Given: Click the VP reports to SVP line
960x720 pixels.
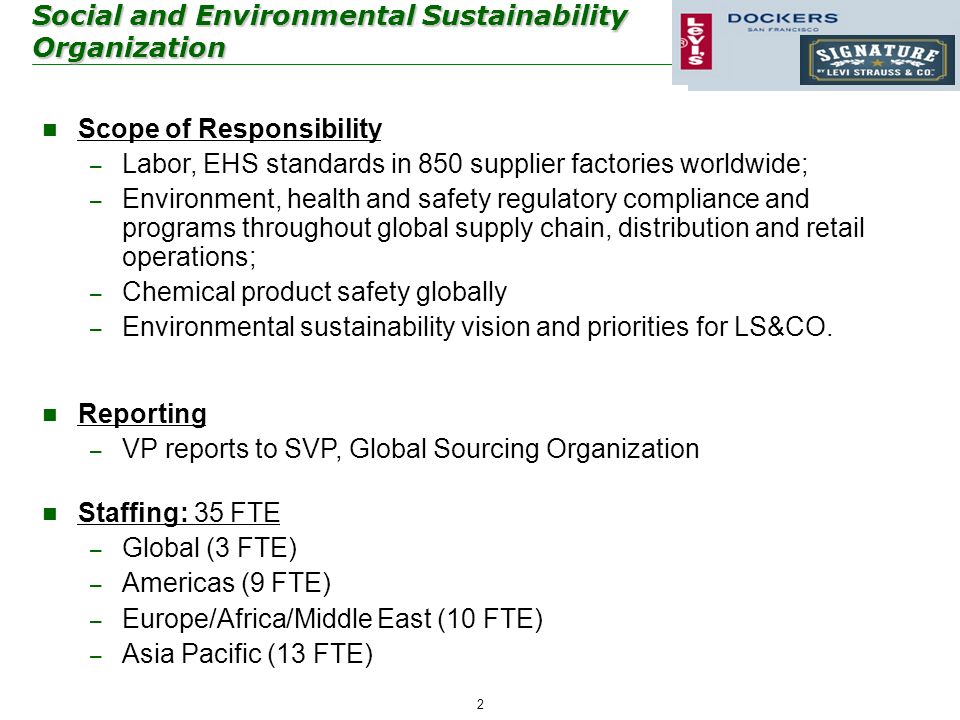Looking at the screenshot, I should click(x=410, y=449).
